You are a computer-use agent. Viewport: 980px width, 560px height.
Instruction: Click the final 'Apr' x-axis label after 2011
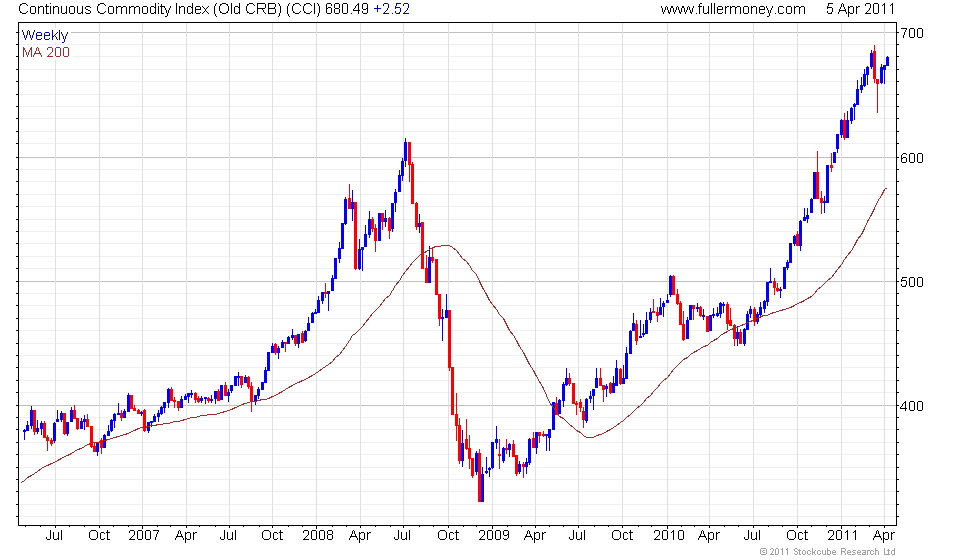(884, 535)
